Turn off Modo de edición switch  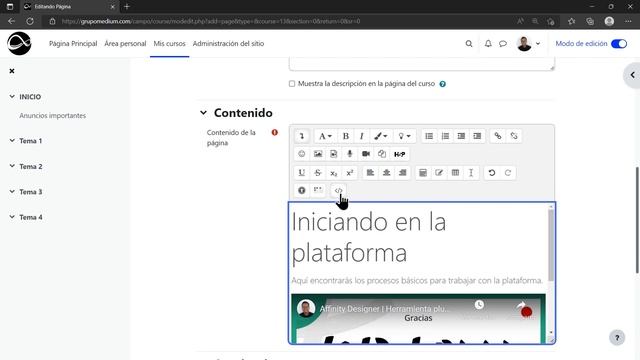619,44
